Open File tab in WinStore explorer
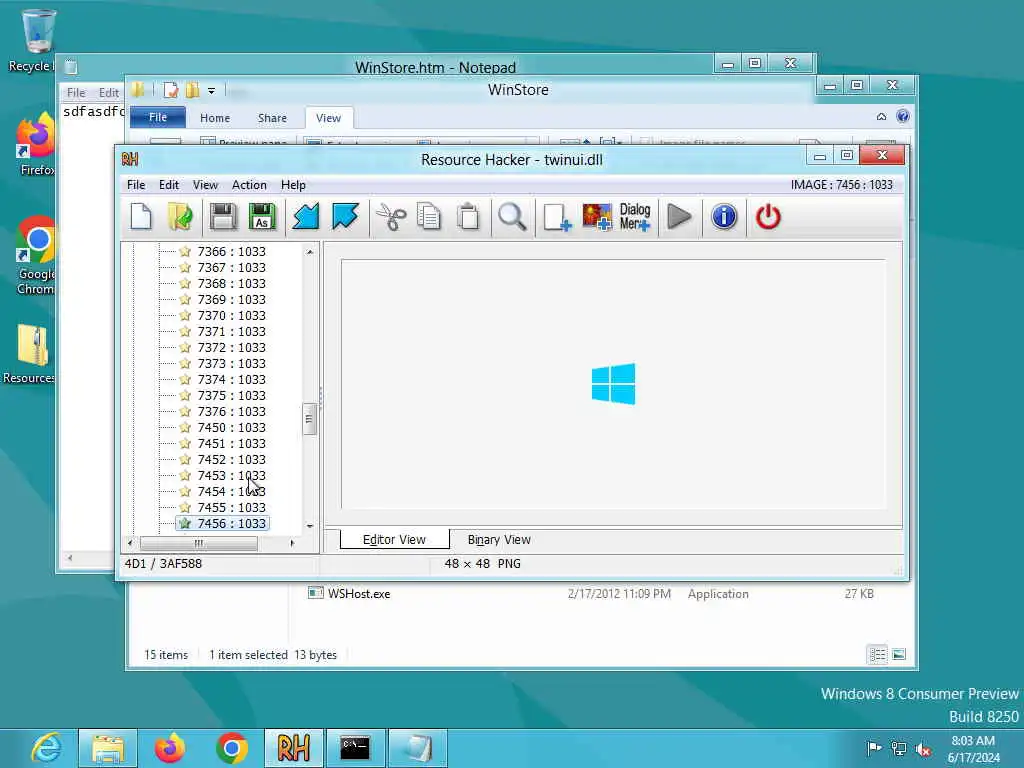The height and width of the screenshot is (768, 1024). click(157, 118)
